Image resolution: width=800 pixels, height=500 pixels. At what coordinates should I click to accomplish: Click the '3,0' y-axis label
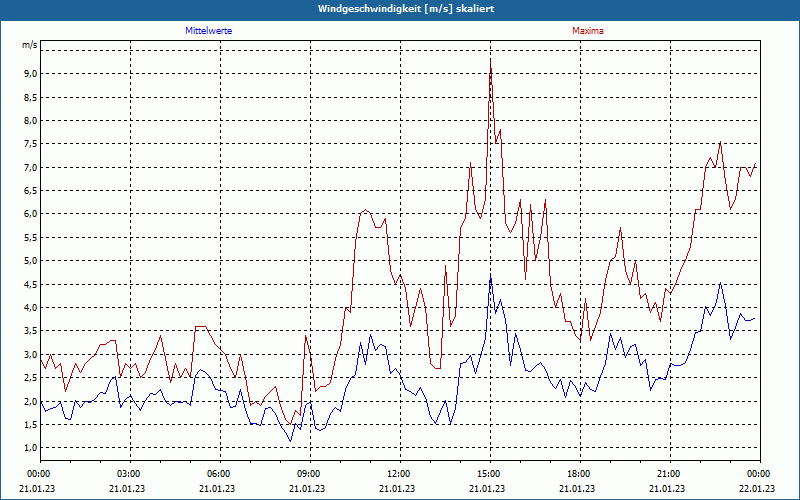tap(31, 354)
